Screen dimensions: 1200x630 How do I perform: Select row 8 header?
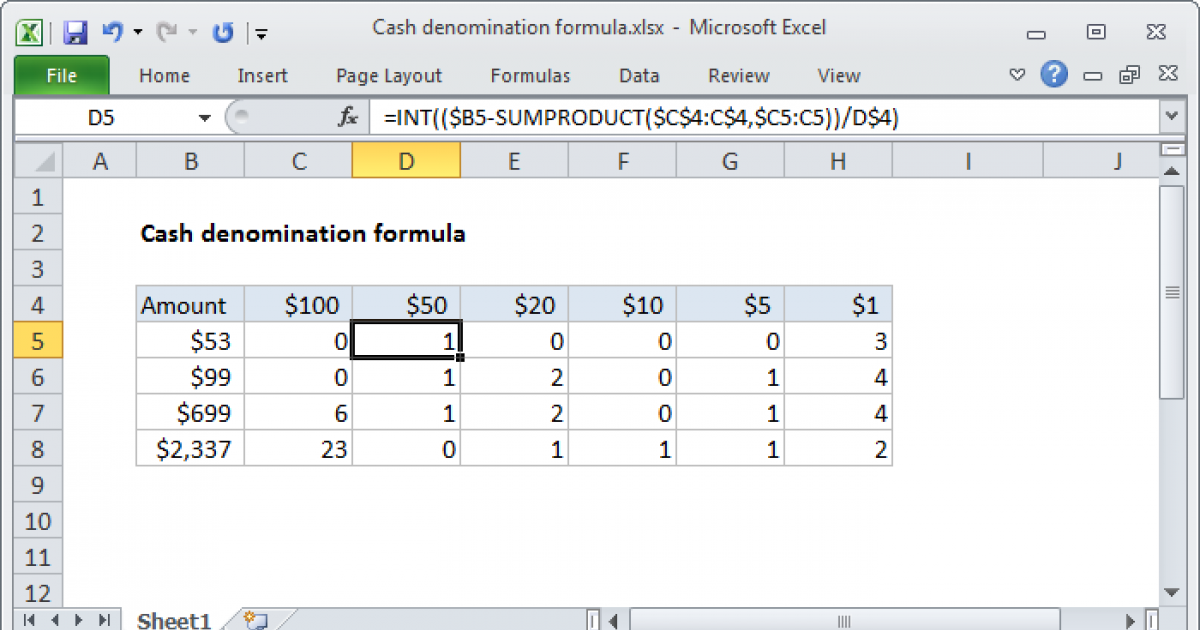39,450
